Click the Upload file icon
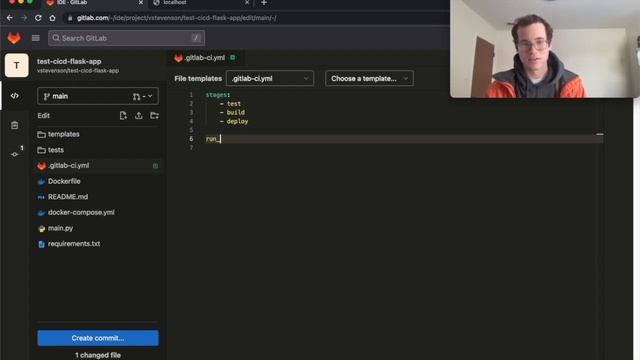This screenshot has width=640, height=360. tap(139, 116)
